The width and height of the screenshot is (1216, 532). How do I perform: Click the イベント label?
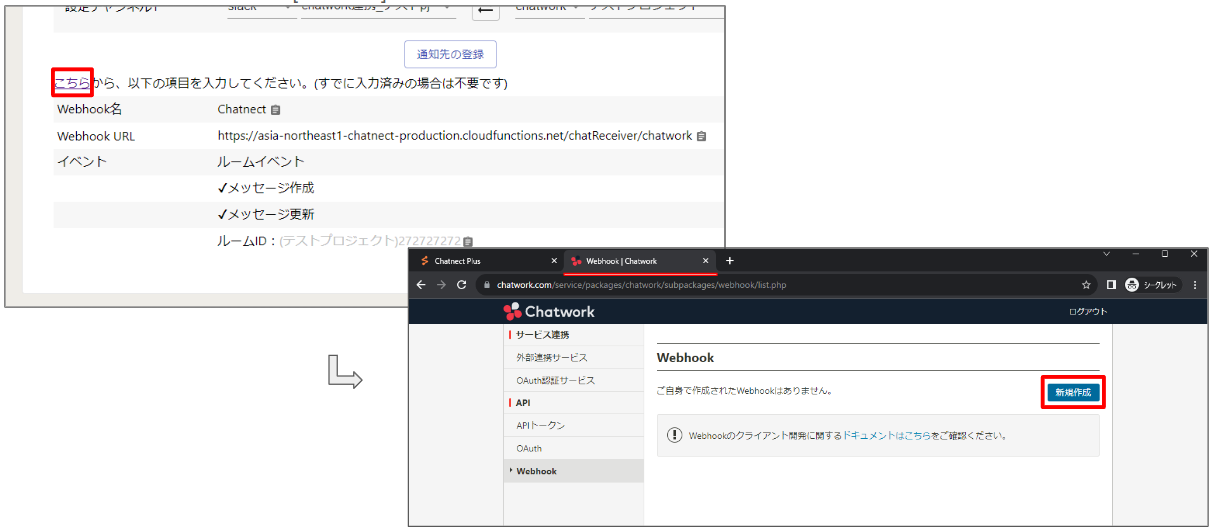coord(82,161)
